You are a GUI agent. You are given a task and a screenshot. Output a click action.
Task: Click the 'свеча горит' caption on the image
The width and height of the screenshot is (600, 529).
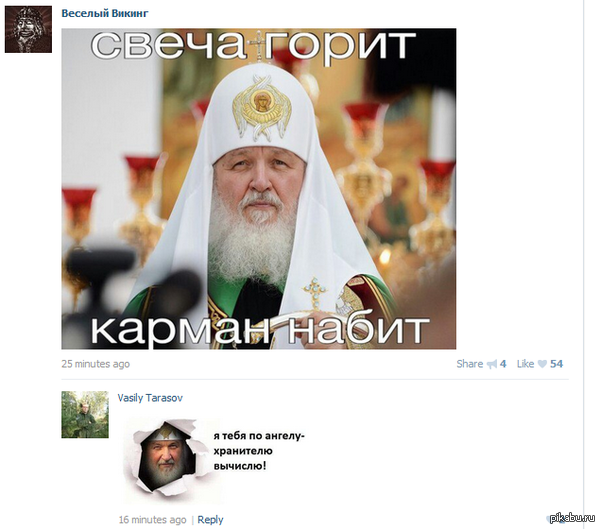coord(253,45)
